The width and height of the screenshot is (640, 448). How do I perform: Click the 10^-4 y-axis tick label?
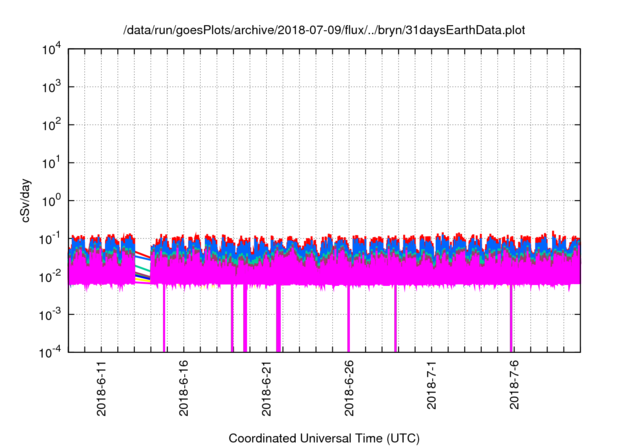point(49,352)
